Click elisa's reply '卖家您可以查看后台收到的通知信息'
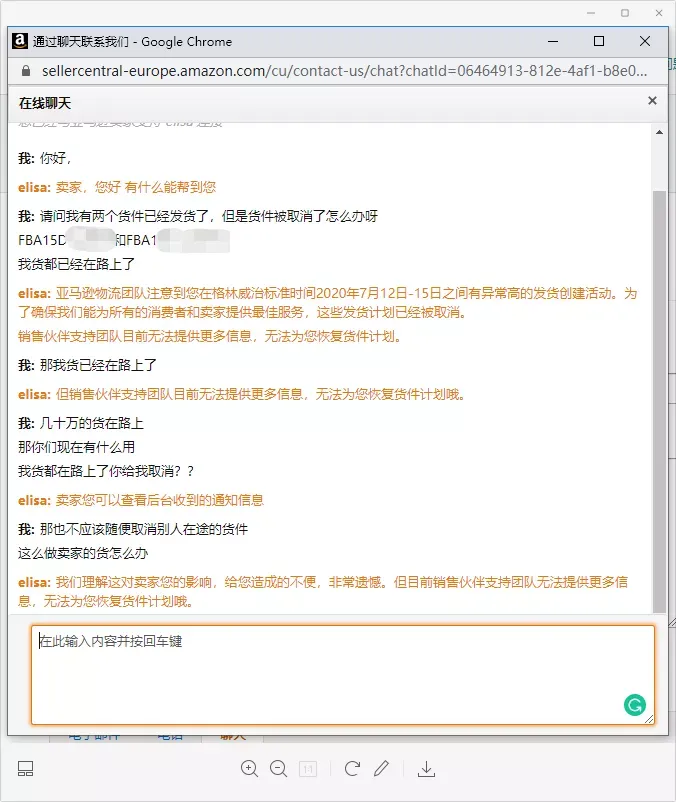676x802 pixels. [160, 500]
